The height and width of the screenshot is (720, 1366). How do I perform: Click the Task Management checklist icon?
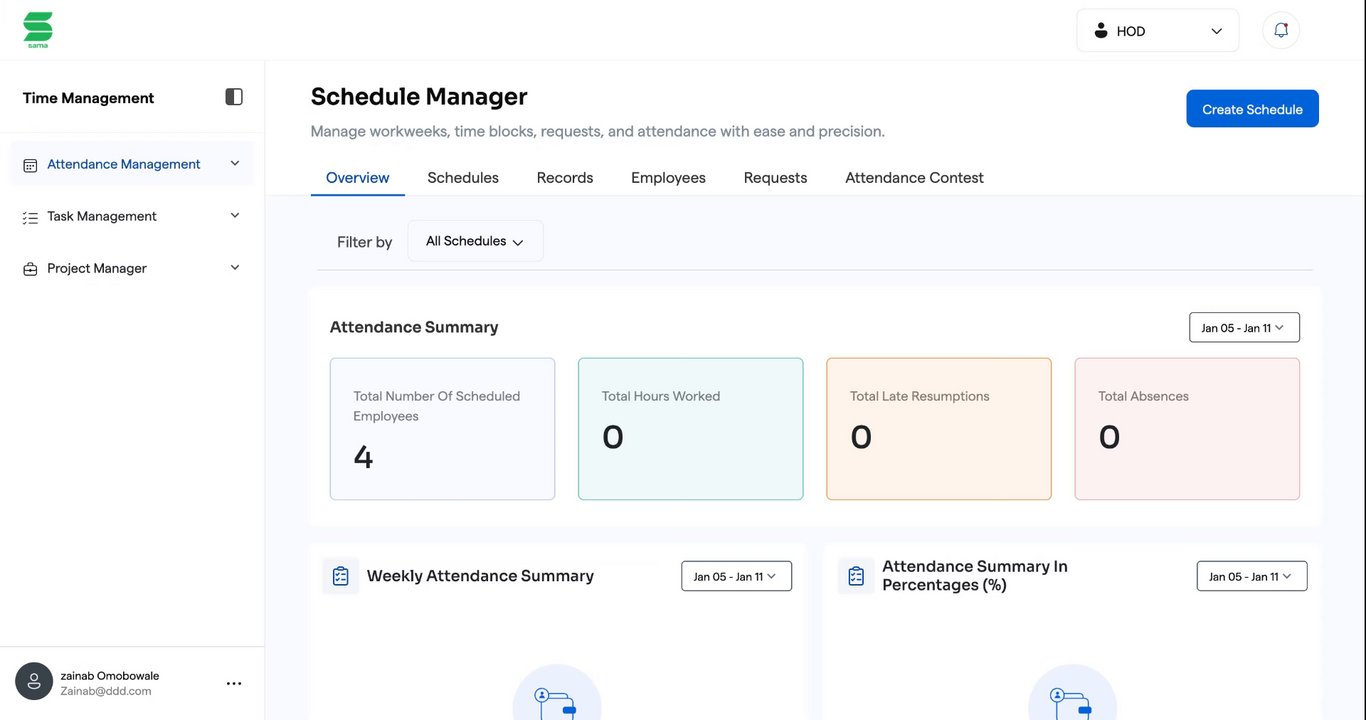(30, 217)
